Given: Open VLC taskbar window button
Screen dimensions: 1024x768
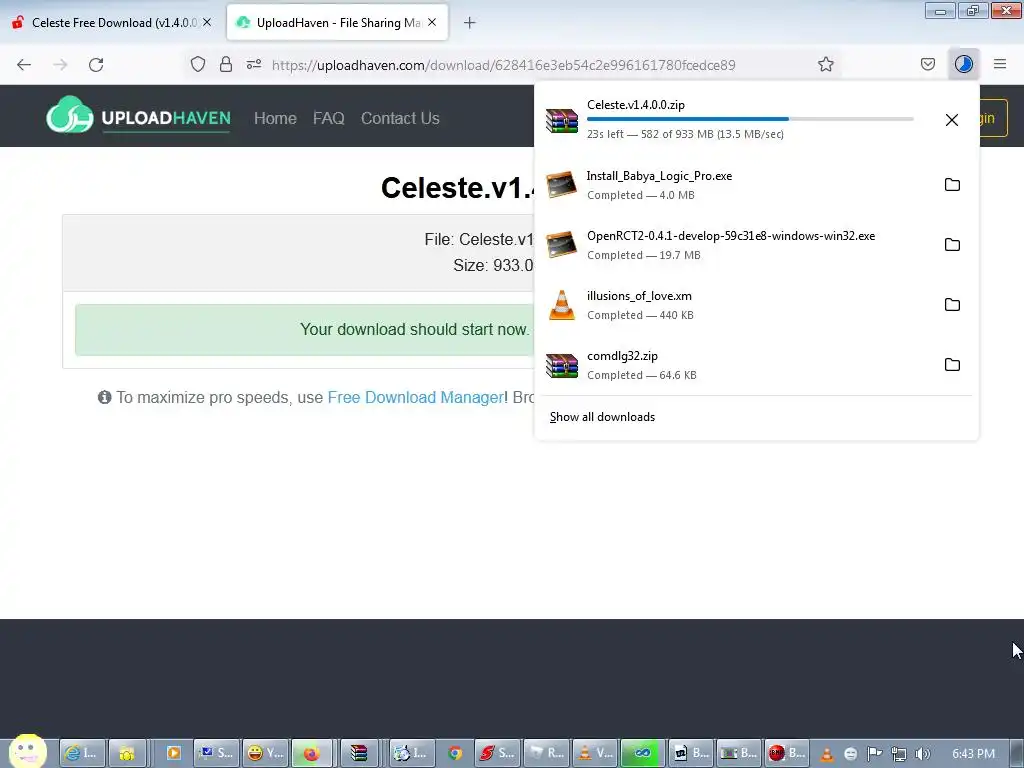Looking at the screenshot, I should 596,753.
